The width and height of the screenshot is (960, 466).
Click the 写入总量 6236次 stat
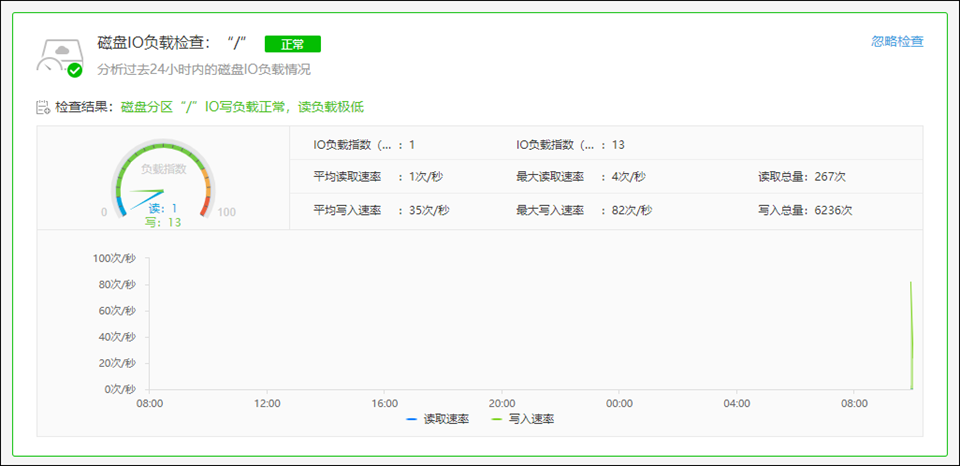[804, 211]
